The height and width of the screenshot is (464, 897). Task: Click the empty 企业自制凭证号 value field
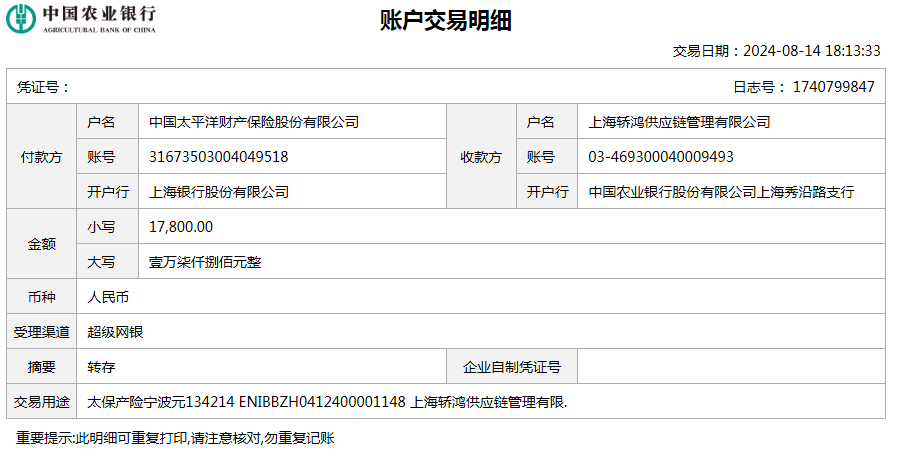731,367
